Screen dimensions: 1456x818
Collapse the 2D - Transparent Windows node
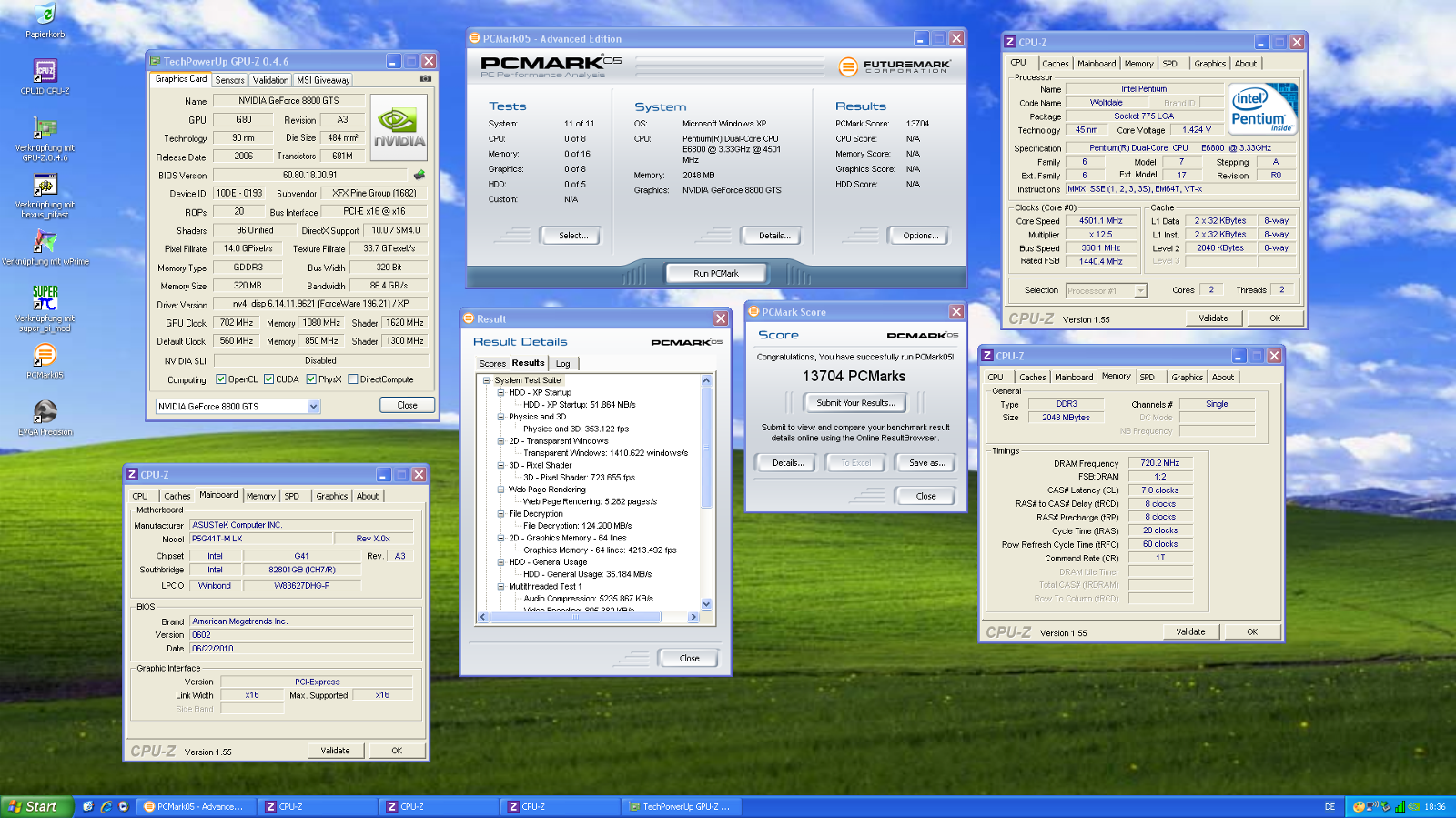tap(500, 440)
